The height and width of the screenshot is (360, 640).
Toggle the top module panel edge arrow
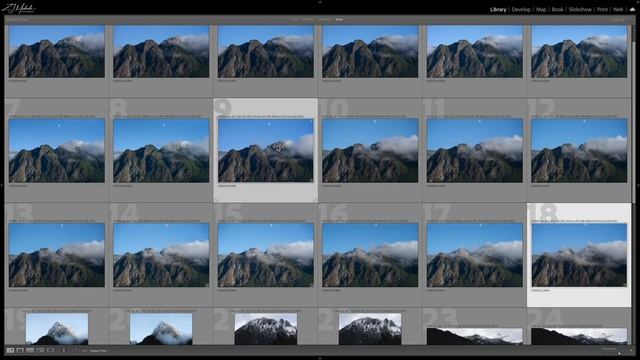point(320,2)
